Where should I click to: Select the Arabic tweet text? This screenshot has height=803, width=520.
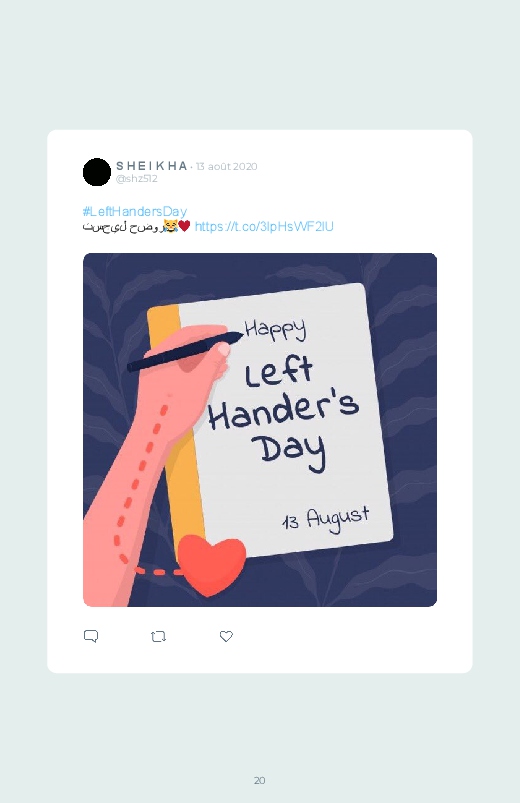[x=122, y=226]
